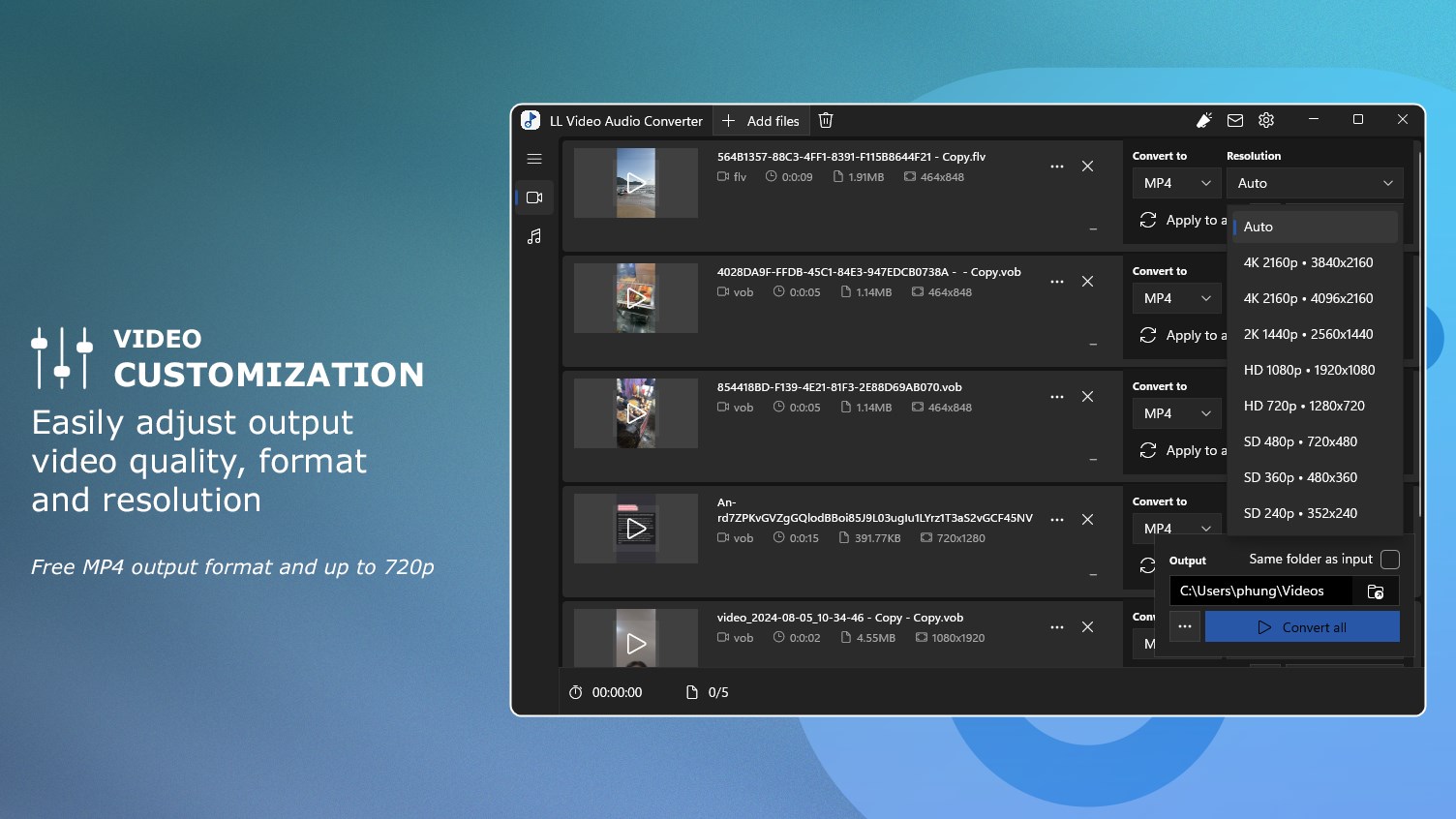Open the mail feedback icon
Screen dimensions: 1456x819
pyautogui.click(x=1235, y=121)
